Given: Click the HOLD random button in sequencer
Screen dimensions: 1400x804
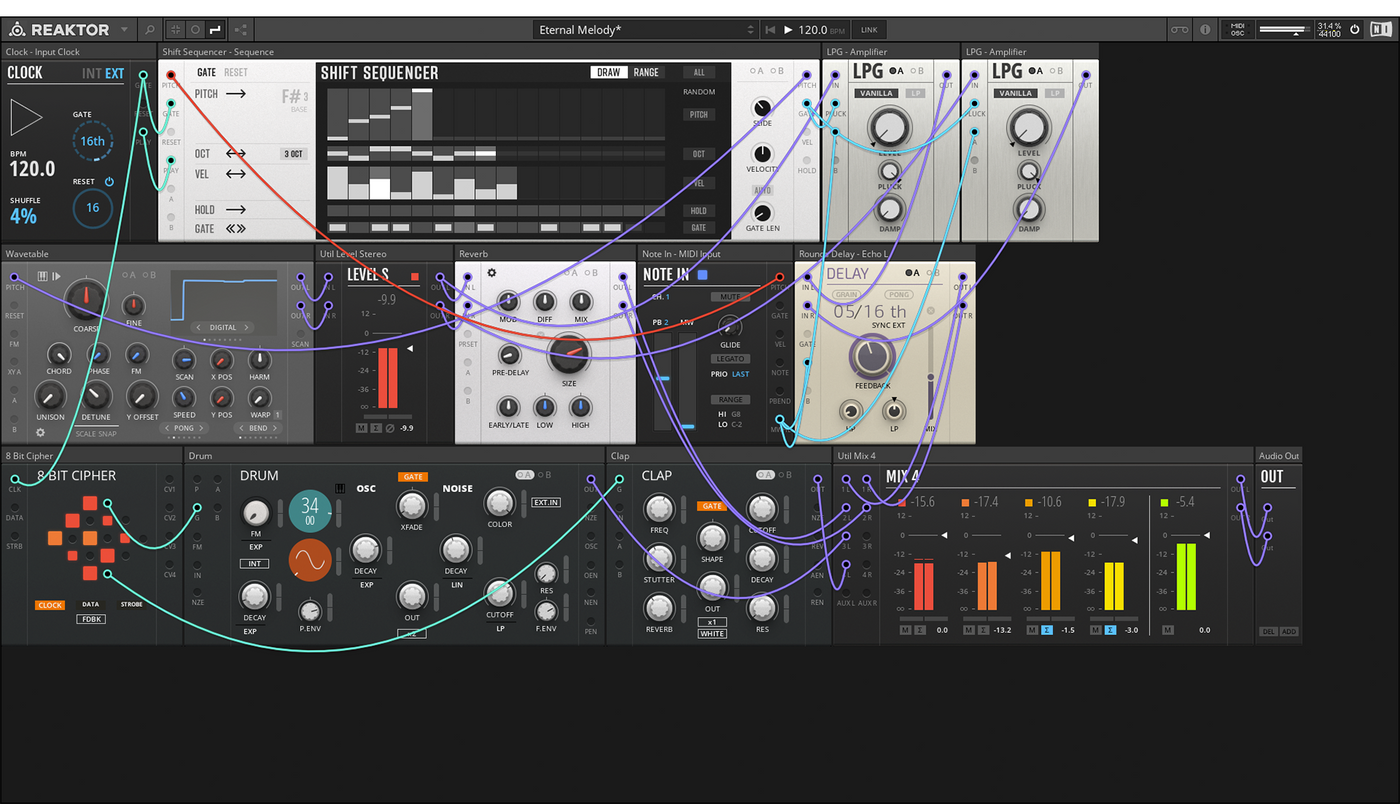Looking at the screenshot, I should [699, 211].
